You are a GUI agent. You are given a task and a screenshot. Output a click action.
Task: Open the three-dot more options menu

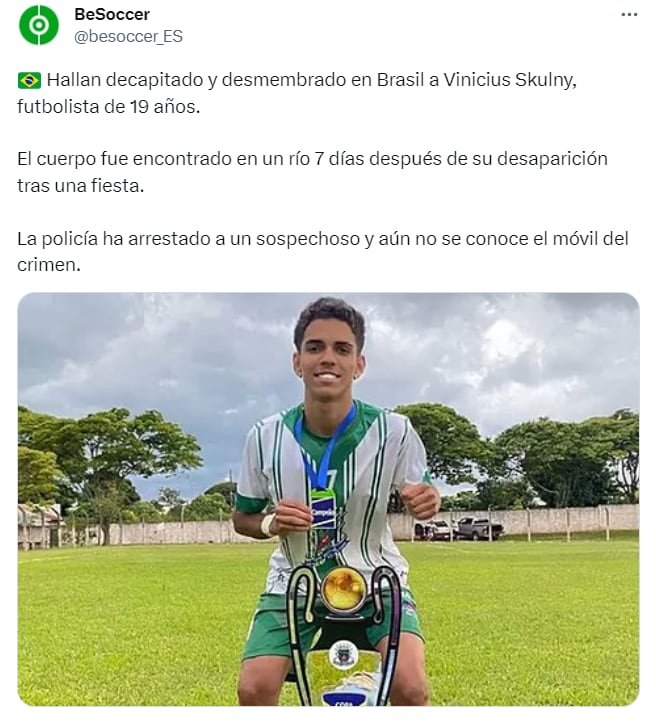click(x=629, y=15)
